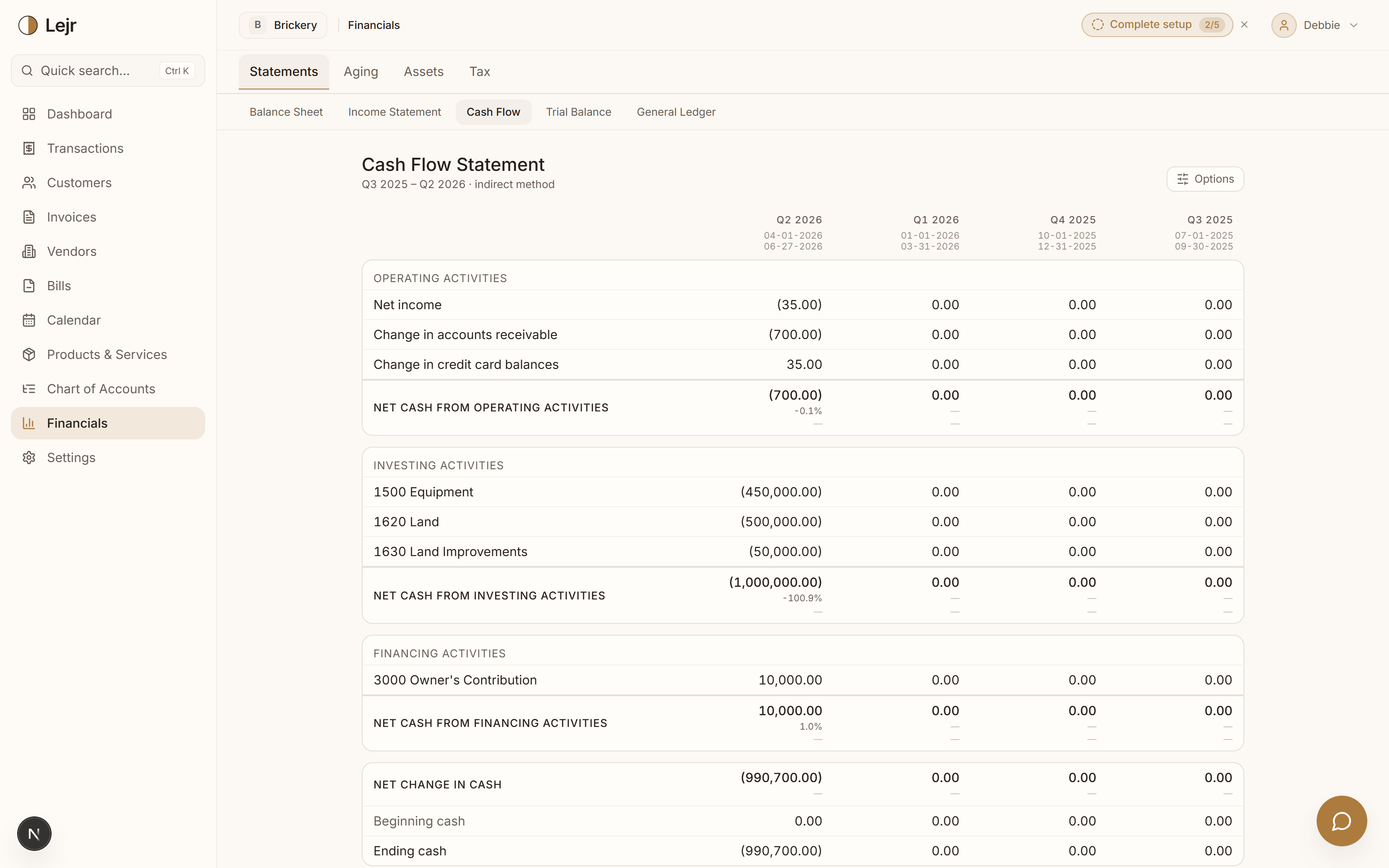Click the Complete setup button
1389x868 pixels.
point(1157,25)
